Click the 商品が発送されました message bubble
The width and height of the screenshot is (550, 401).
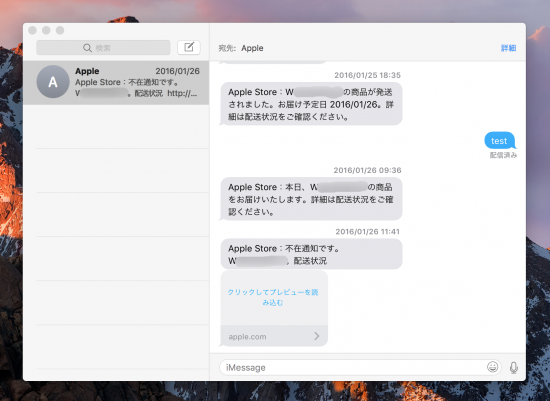tap(311, 104)
